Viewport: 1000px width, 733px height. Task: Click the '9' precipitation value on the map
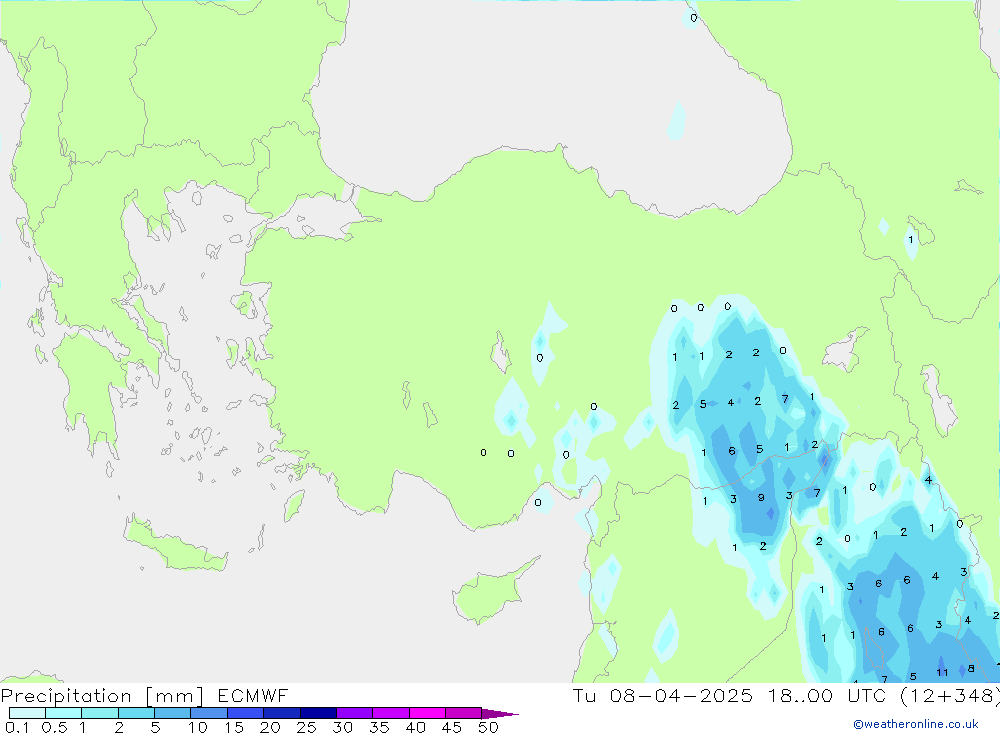[x=761, y=498]
